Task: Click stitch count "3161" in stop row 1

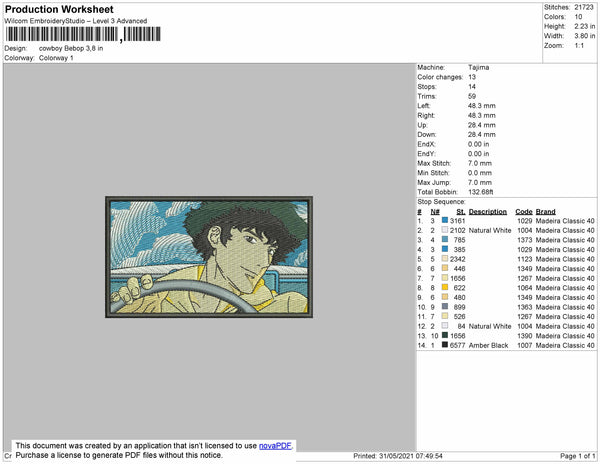Action: pos(458,221)
